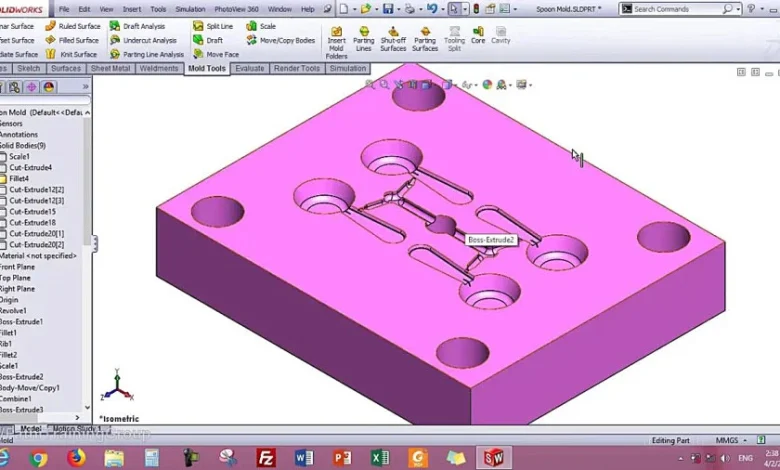Open PowerPoint from the taskbar
780x470 pixels.
pos(342,458)
